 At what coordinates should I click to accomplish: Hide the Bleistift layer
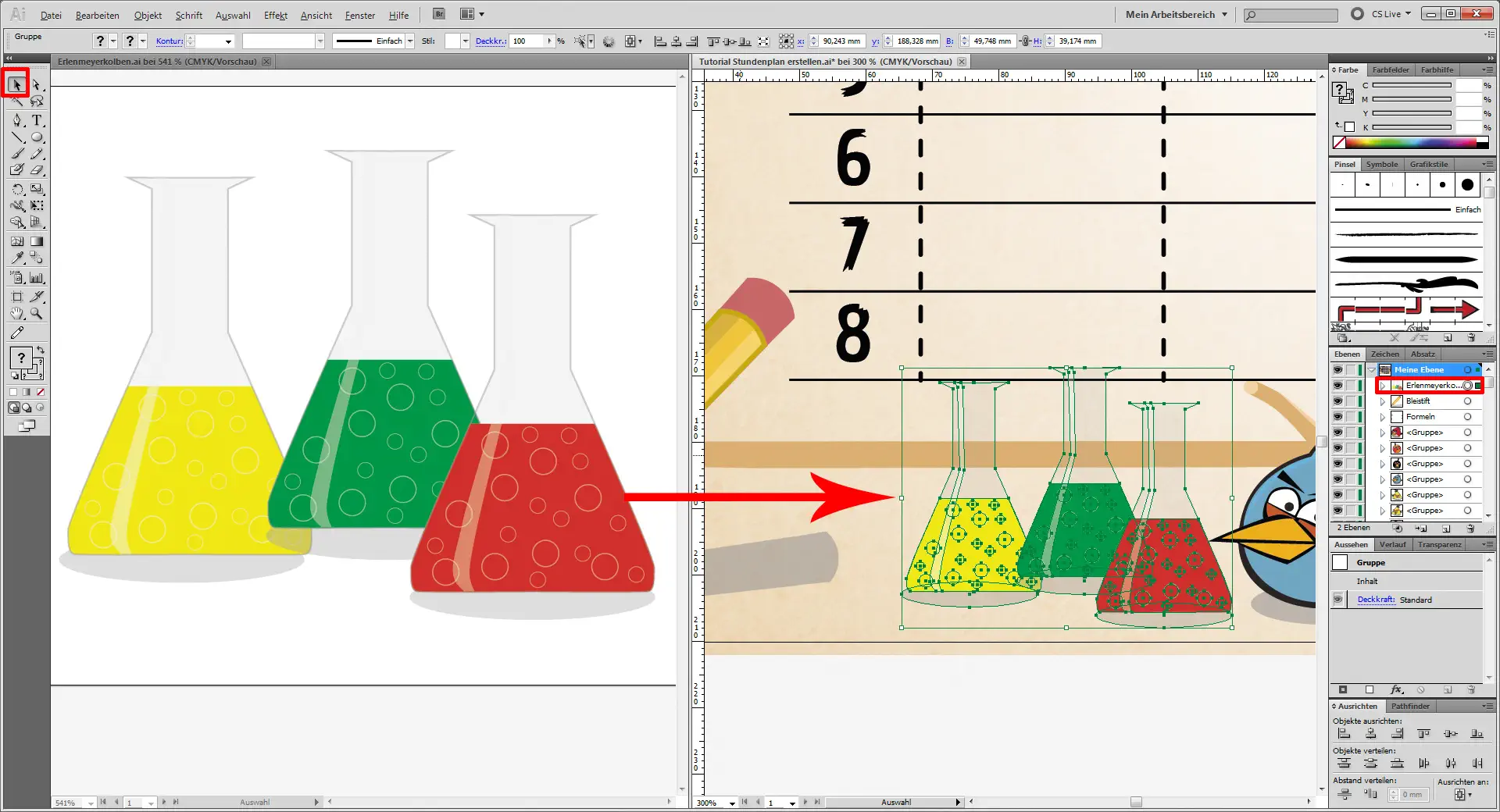click(x=1337, y=401)
